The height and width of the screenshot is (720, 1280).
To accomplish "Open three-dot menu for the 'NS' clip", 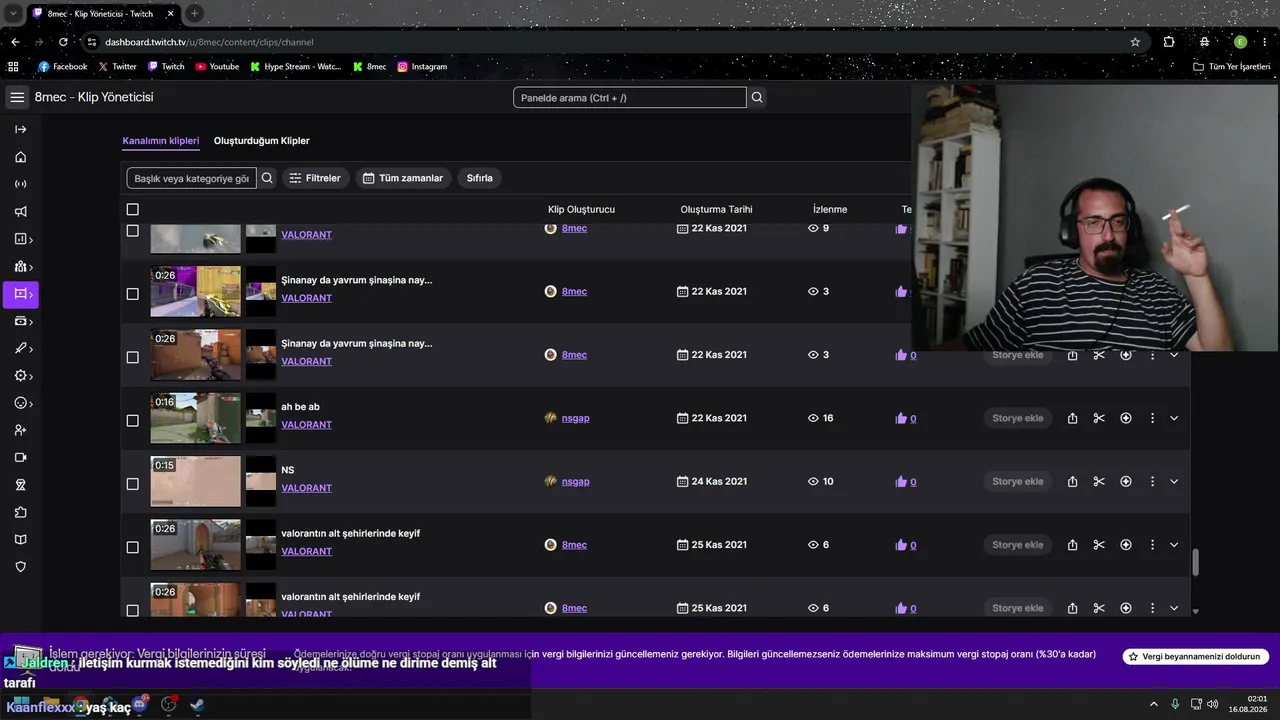I will [1152, 481].
